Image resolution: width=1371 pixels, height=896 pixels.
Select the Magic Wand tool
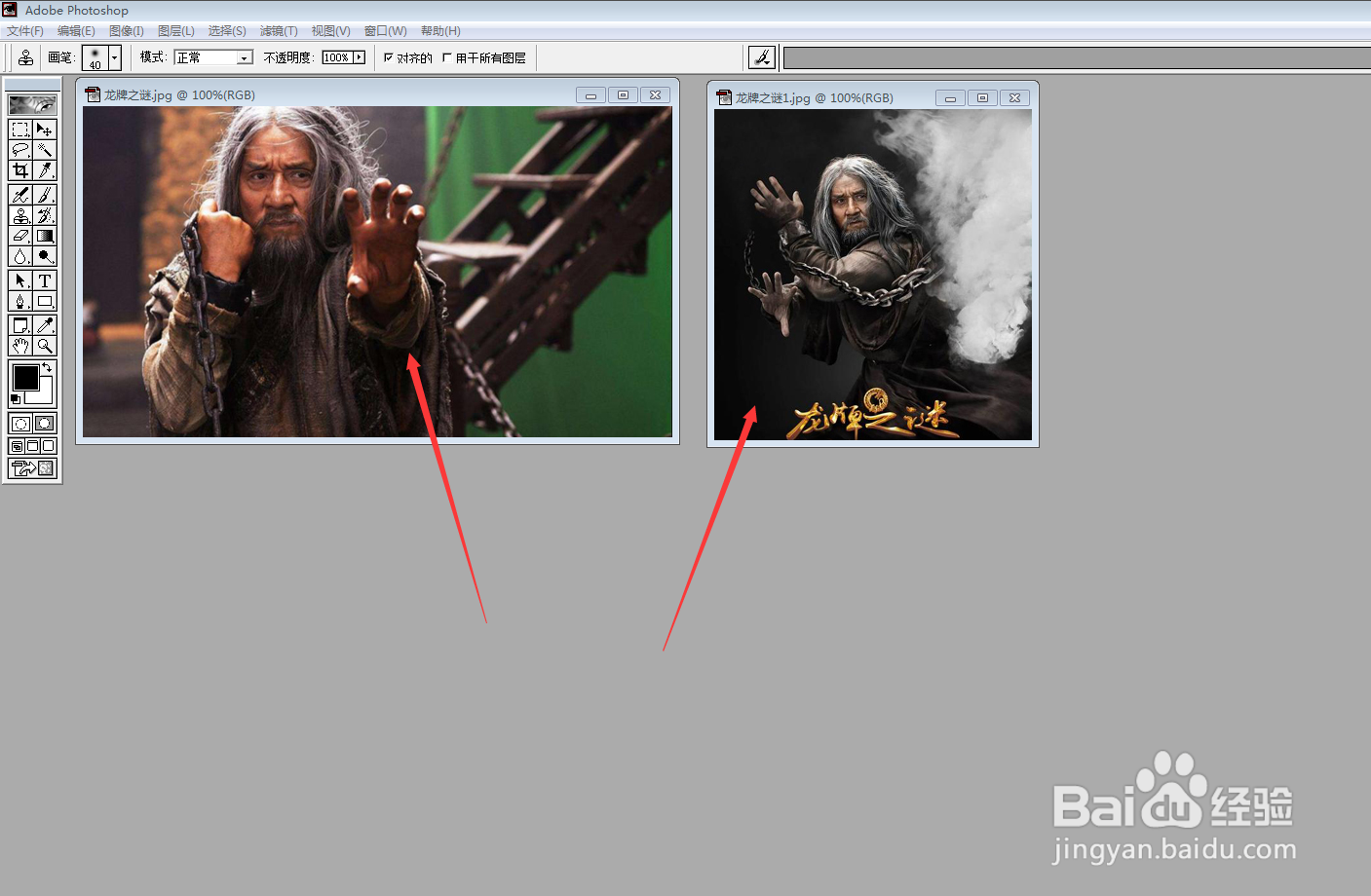[45, 150]
